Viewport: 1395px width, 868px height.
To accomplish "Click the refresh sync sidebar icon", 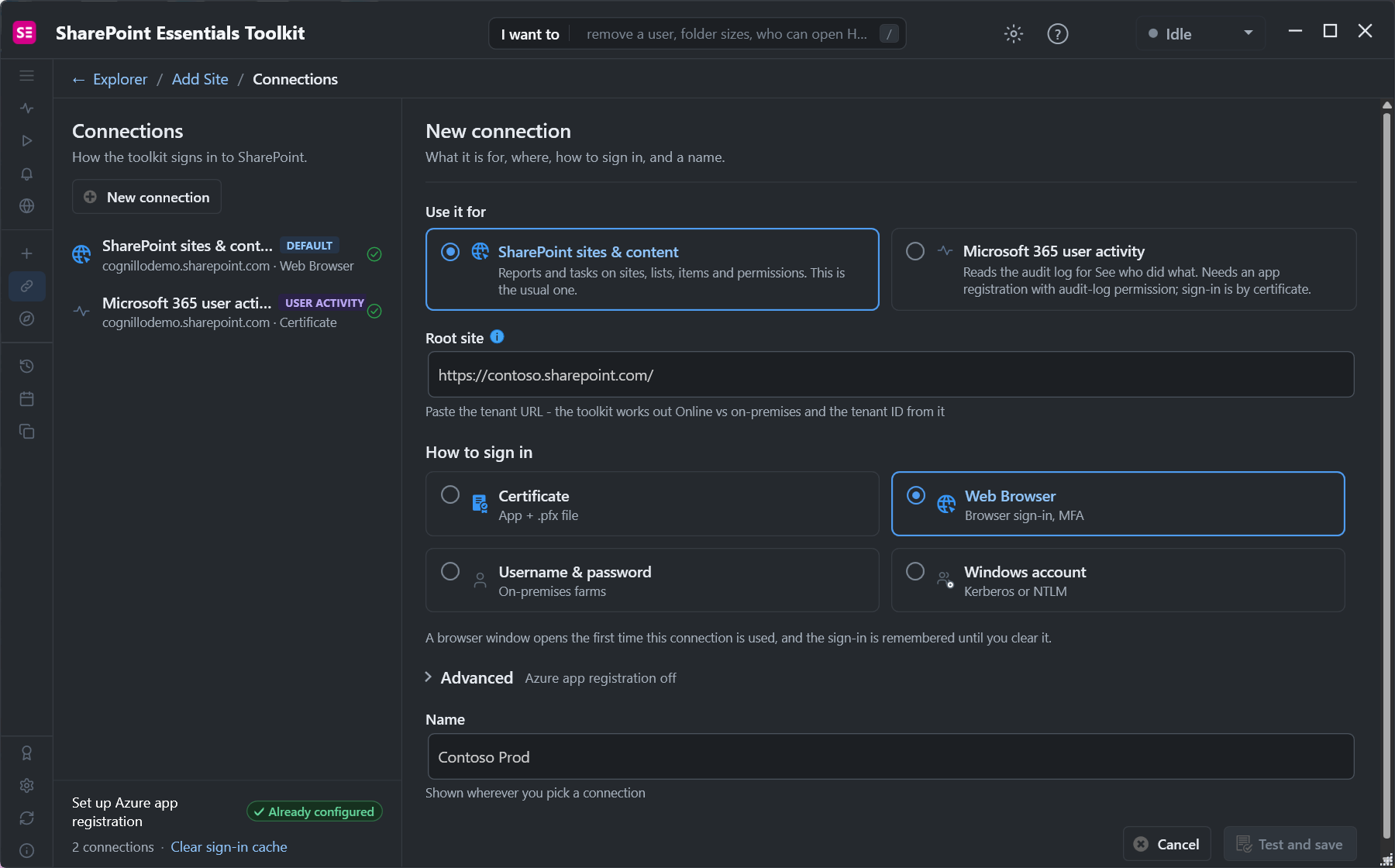I will point(26,818).
